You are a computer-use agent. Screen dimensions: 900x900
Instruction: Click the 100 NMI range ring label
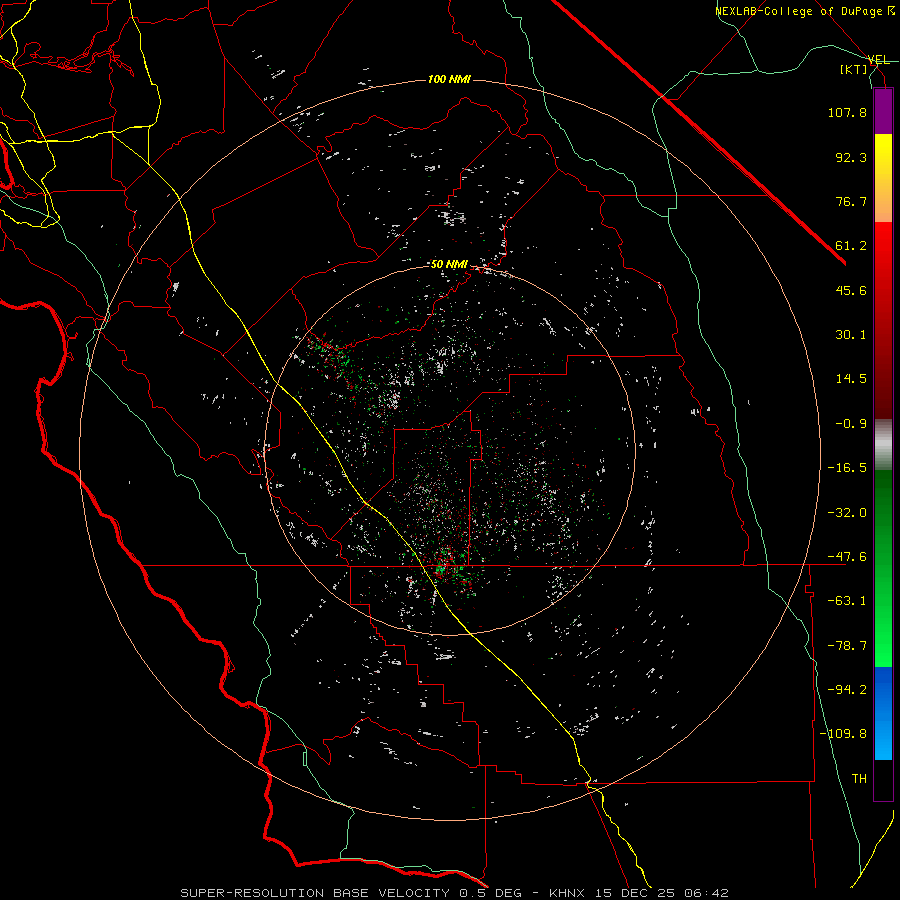pos(449,79)
